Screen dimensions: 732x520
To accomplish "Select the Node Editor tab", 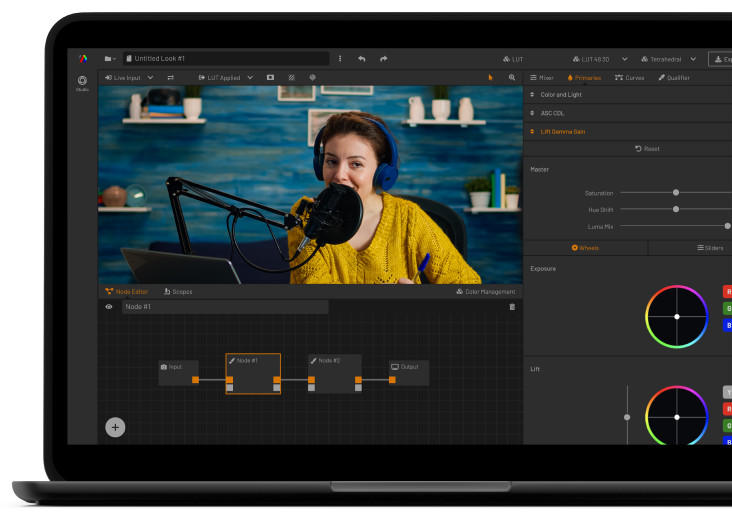I will click(x=127, y=292).
